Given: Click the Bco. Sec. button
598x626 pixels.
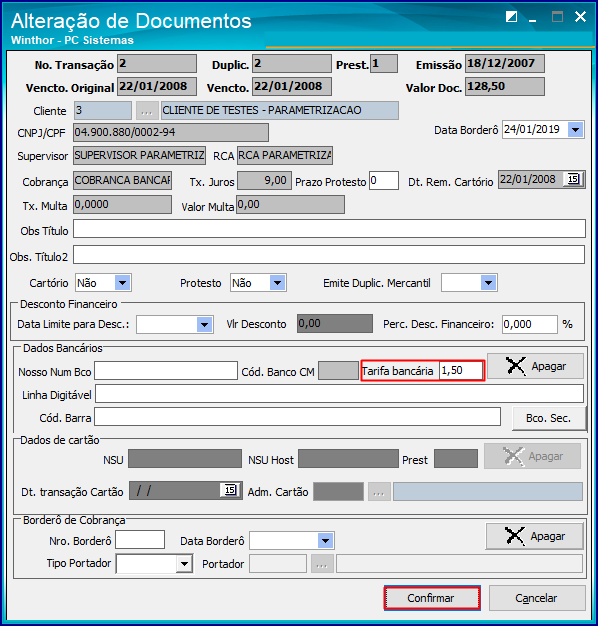Looking at the screenshot, I should (549, 418).
